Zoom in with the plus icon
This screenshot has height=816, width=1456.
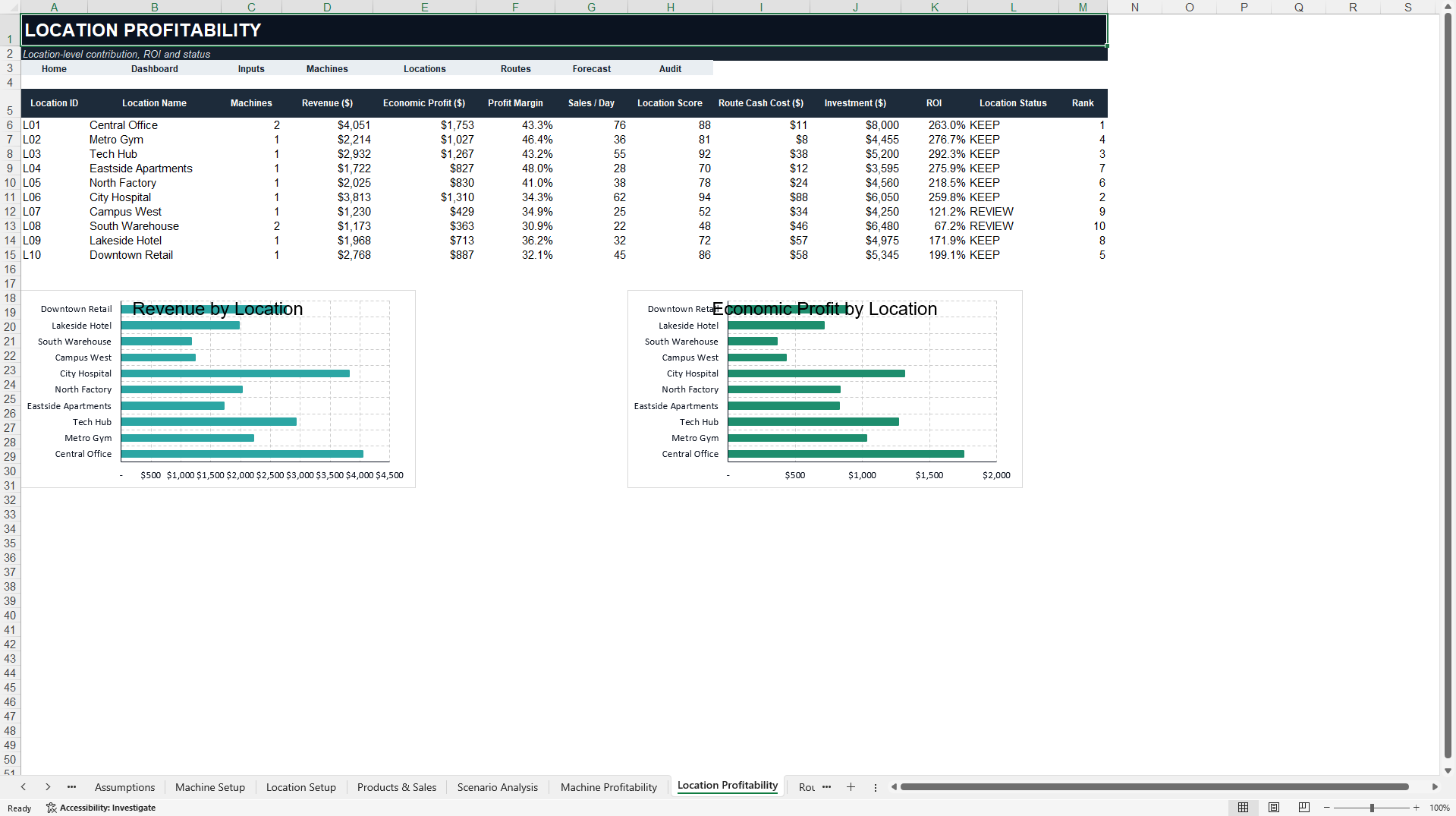click(1416, 808)
